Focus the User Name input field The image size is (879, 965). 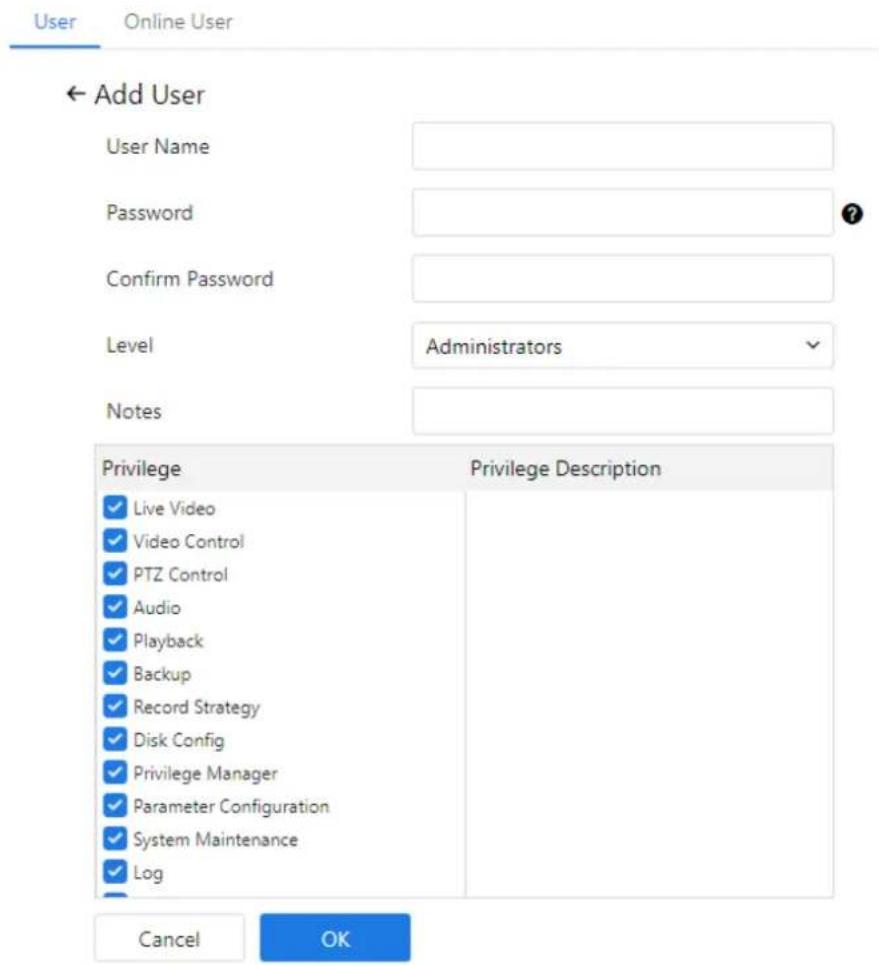(622, 146)
